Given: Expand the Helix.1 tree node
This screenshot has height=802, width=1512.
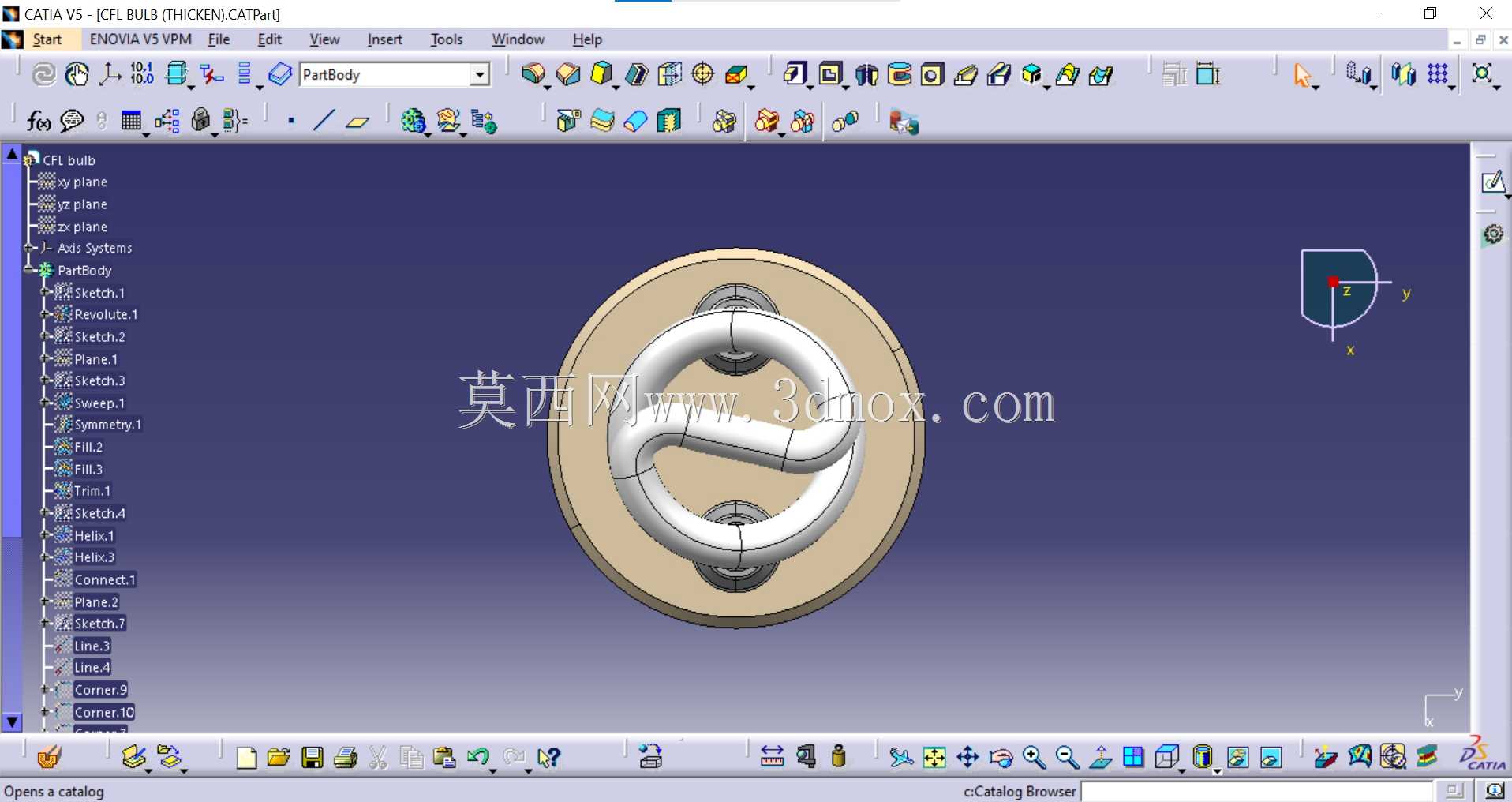Looking at the screenshot, I should point(46,535).
